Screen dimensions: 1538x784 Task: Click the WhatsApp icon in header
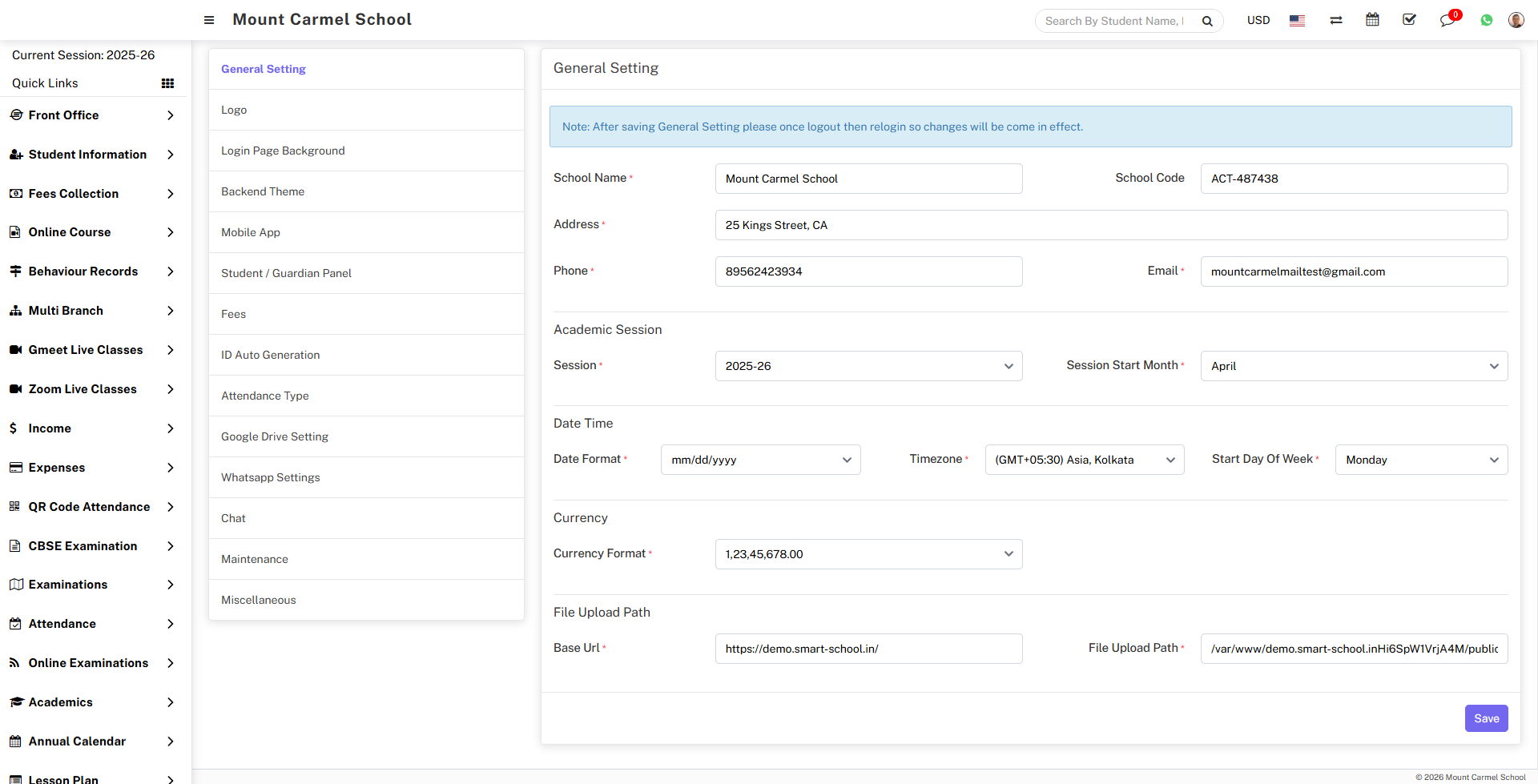tap(1486, 21)
